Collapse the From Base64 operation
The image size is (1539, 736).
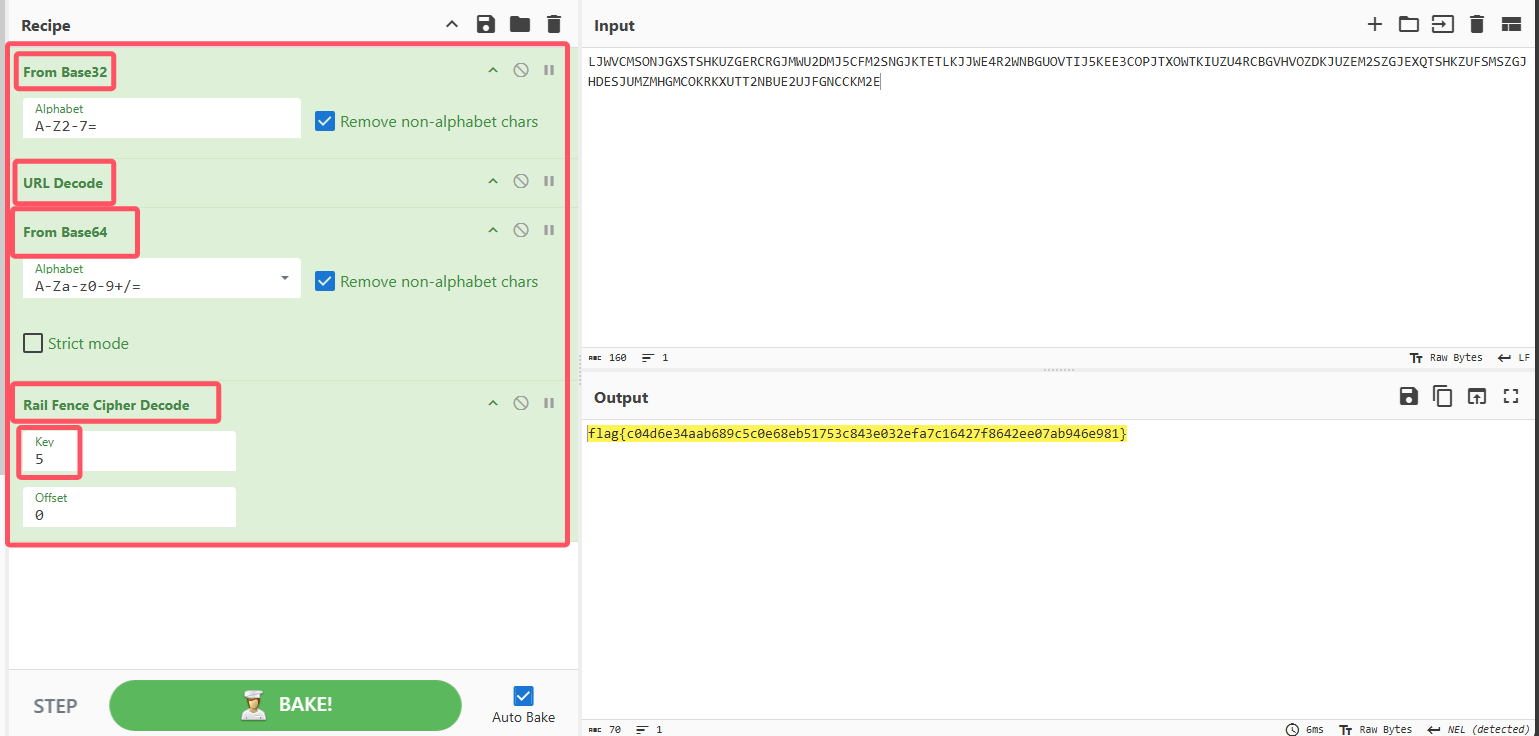tap(492, 230)
